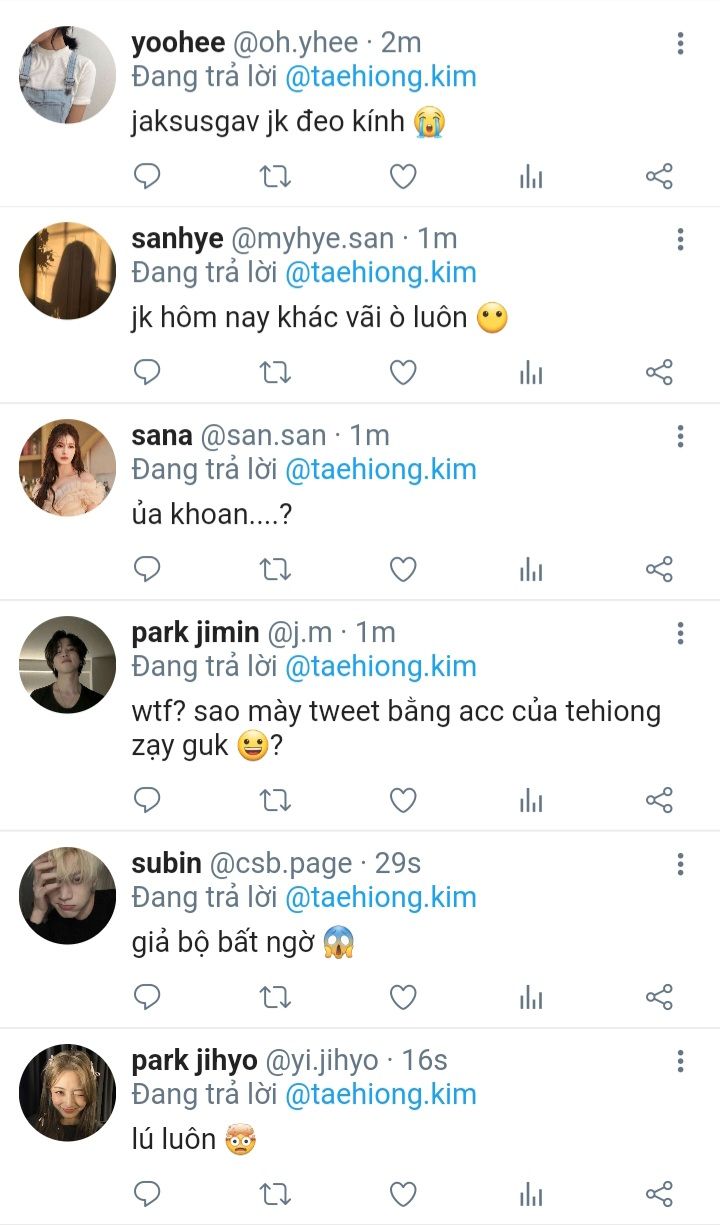View analytics on park jimin's tweet
The image size is (720, 1225).
(x=531, y=801)
